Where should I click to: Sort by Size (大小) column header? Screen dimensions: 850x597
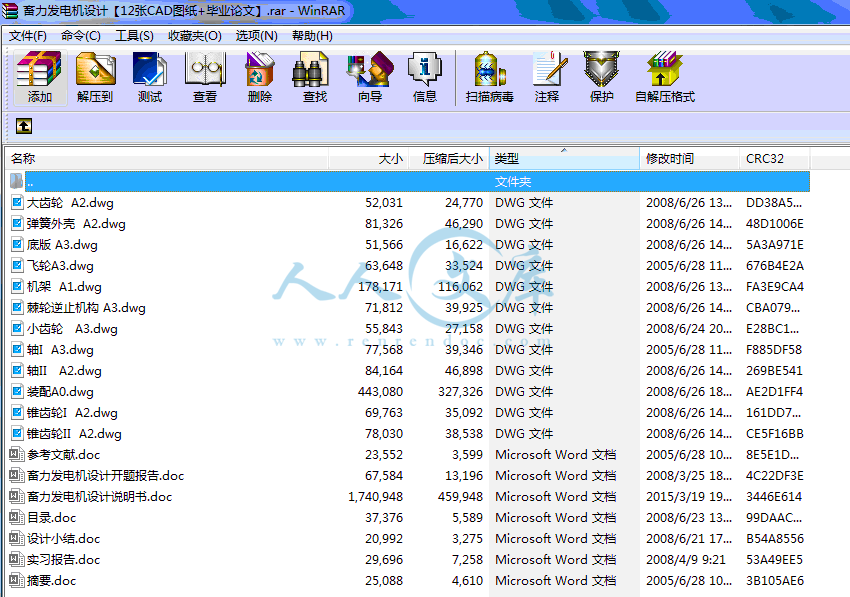pyautogui.click(x=368, y=159)
